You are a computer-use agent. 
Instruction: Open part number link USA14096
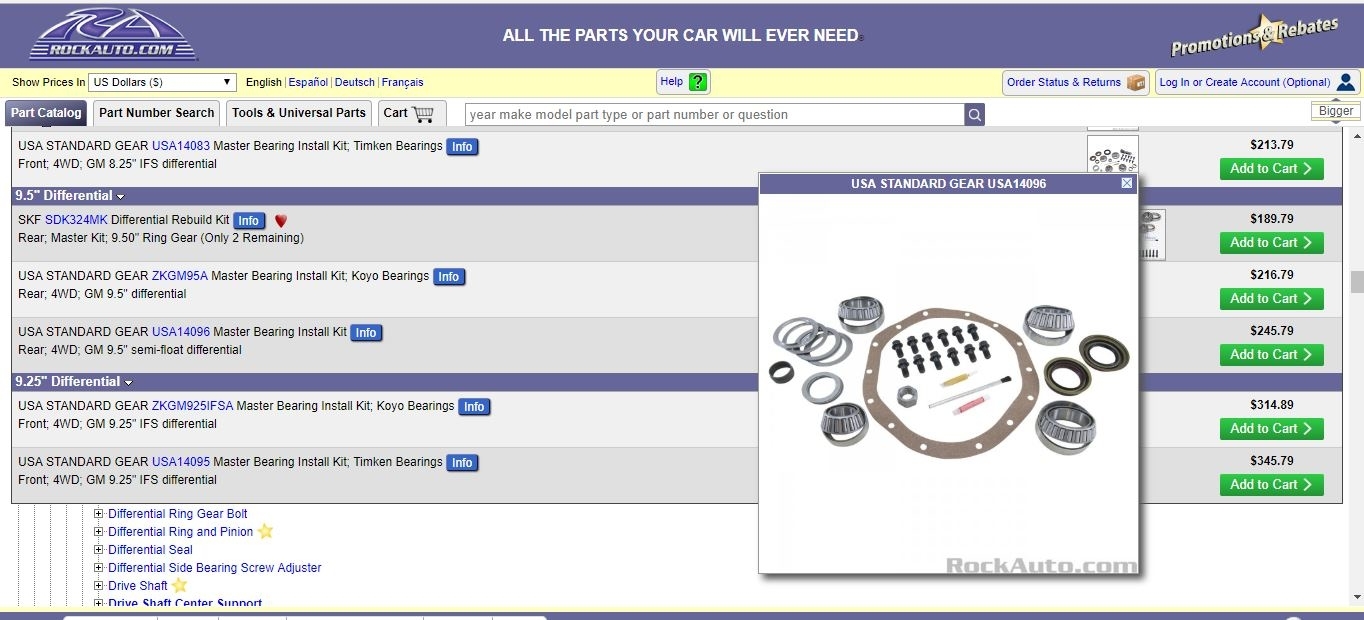tap(181, 332)
